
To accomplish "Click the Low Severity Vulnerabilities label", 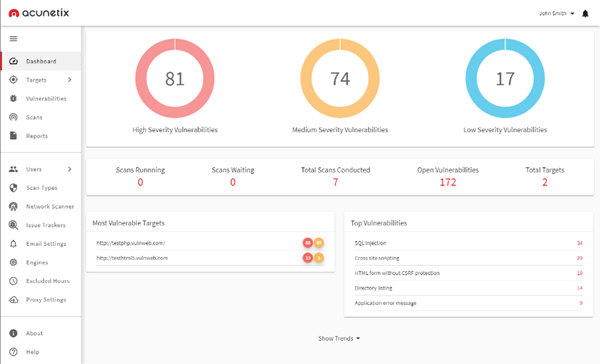I will 505,130.
